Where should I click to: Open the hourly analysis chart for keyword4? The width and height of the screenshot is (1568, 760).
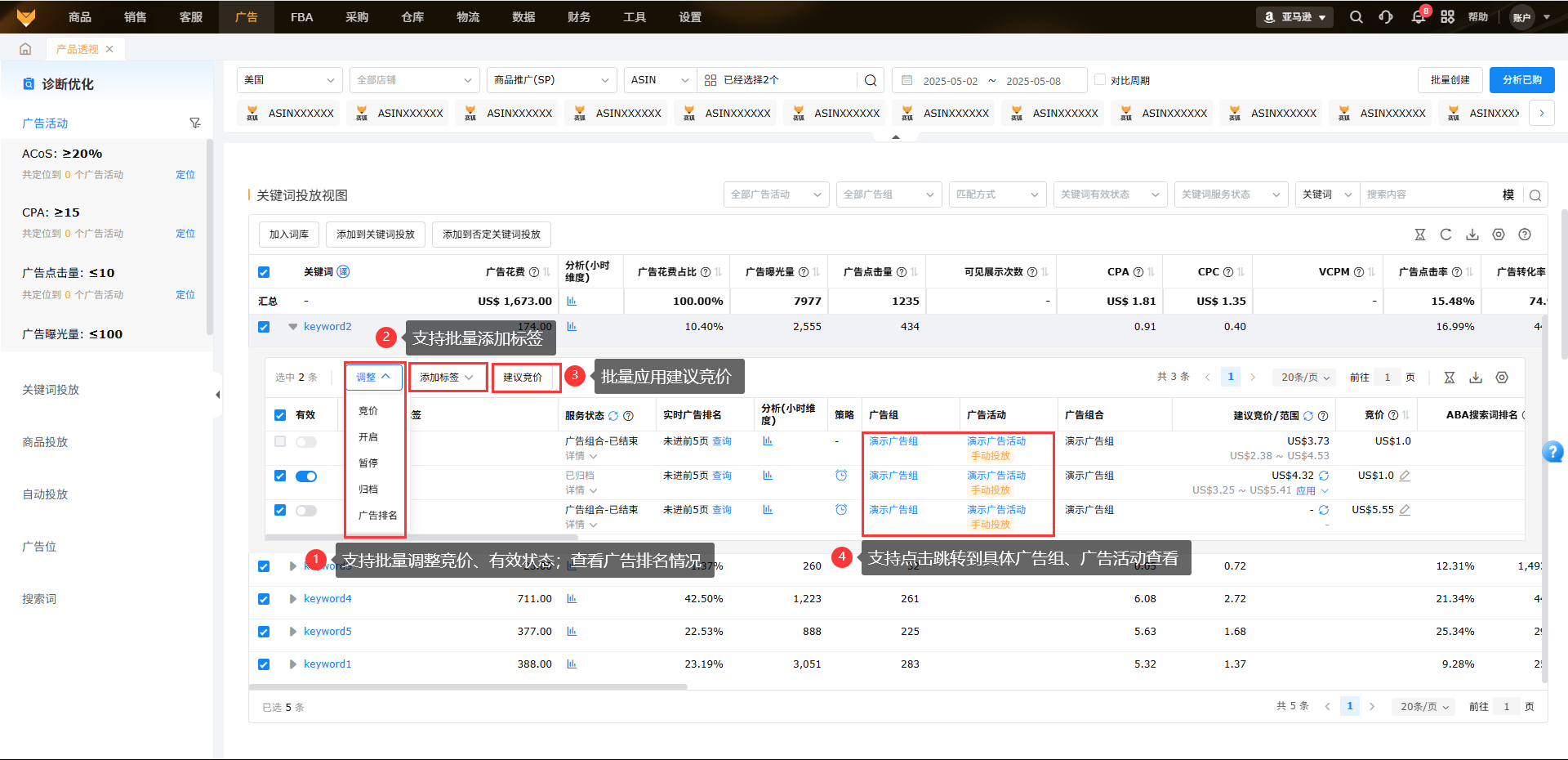(572, 599)
